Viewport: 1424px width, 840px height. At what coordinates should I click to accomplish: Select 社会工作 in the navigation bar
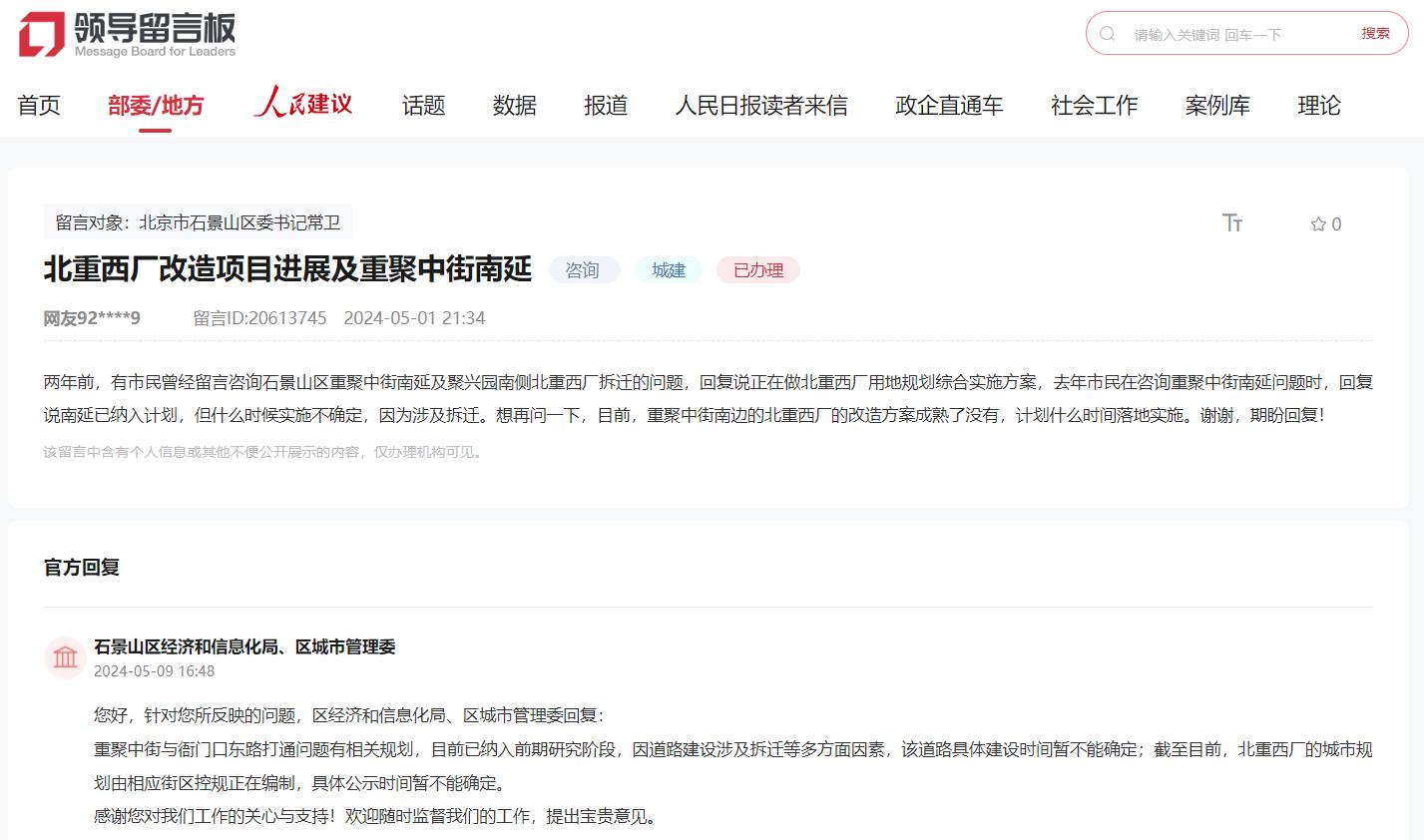click(x=1094, y=106)
